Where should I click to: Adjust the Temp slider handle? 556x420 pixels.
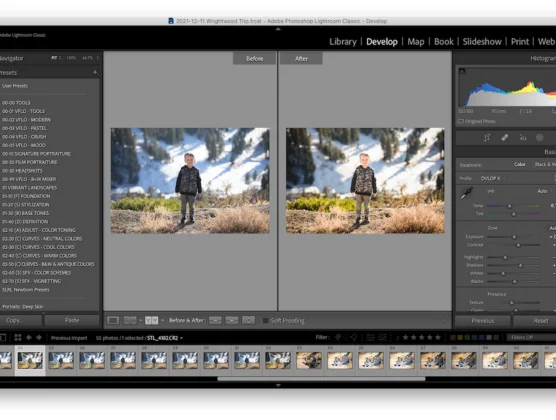pyautogui.click(x=510, y=206)
